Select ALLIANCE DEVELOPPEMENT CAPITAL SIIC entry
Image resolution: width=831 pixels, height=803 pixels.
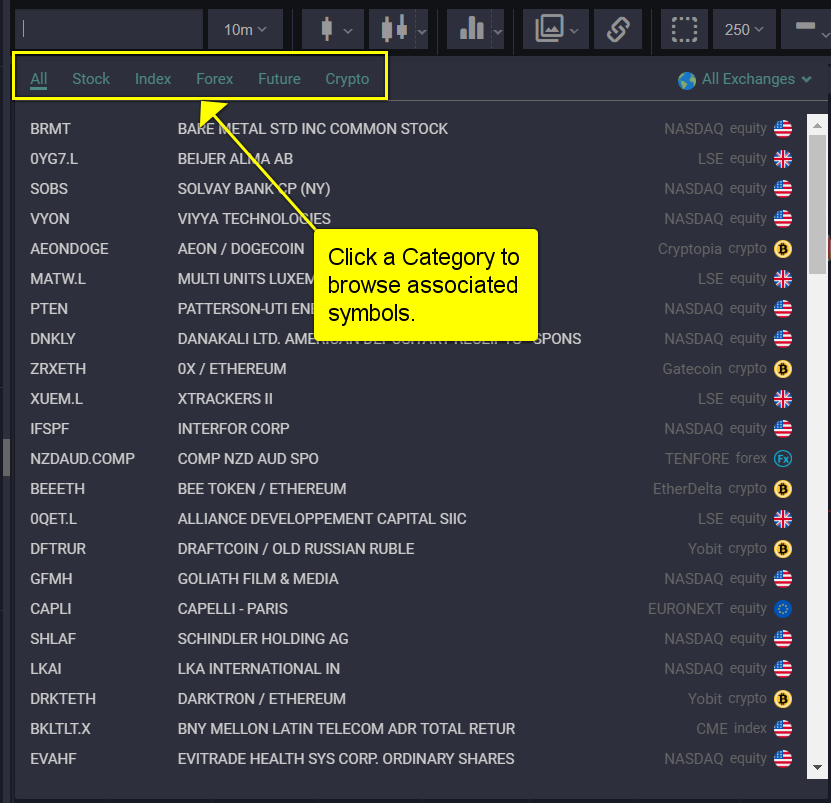pyautogui.click(x=322, y=519)
